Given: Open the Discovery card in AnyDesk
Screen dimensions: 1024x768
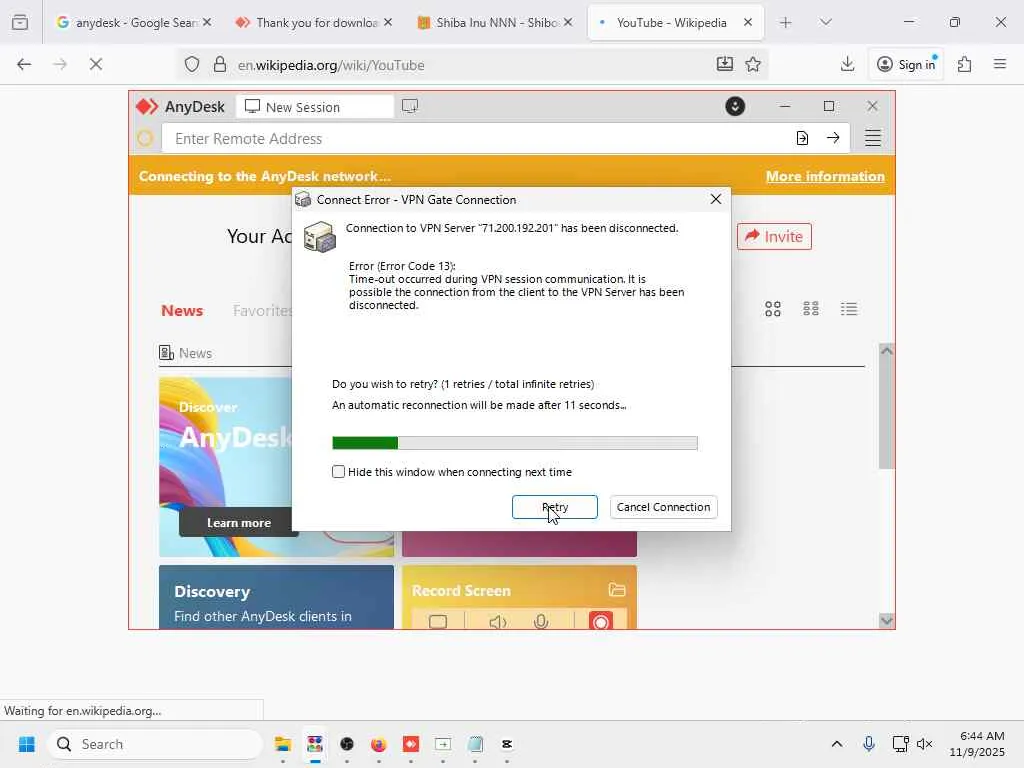Looking at the screenshot, I should coord(276,598).
